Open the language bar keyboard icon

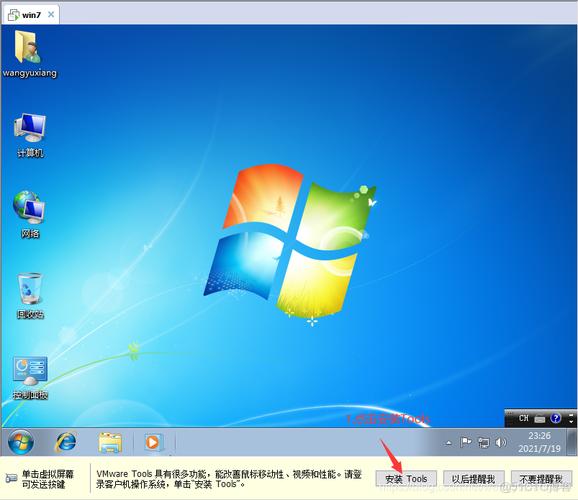pos(540,419)
